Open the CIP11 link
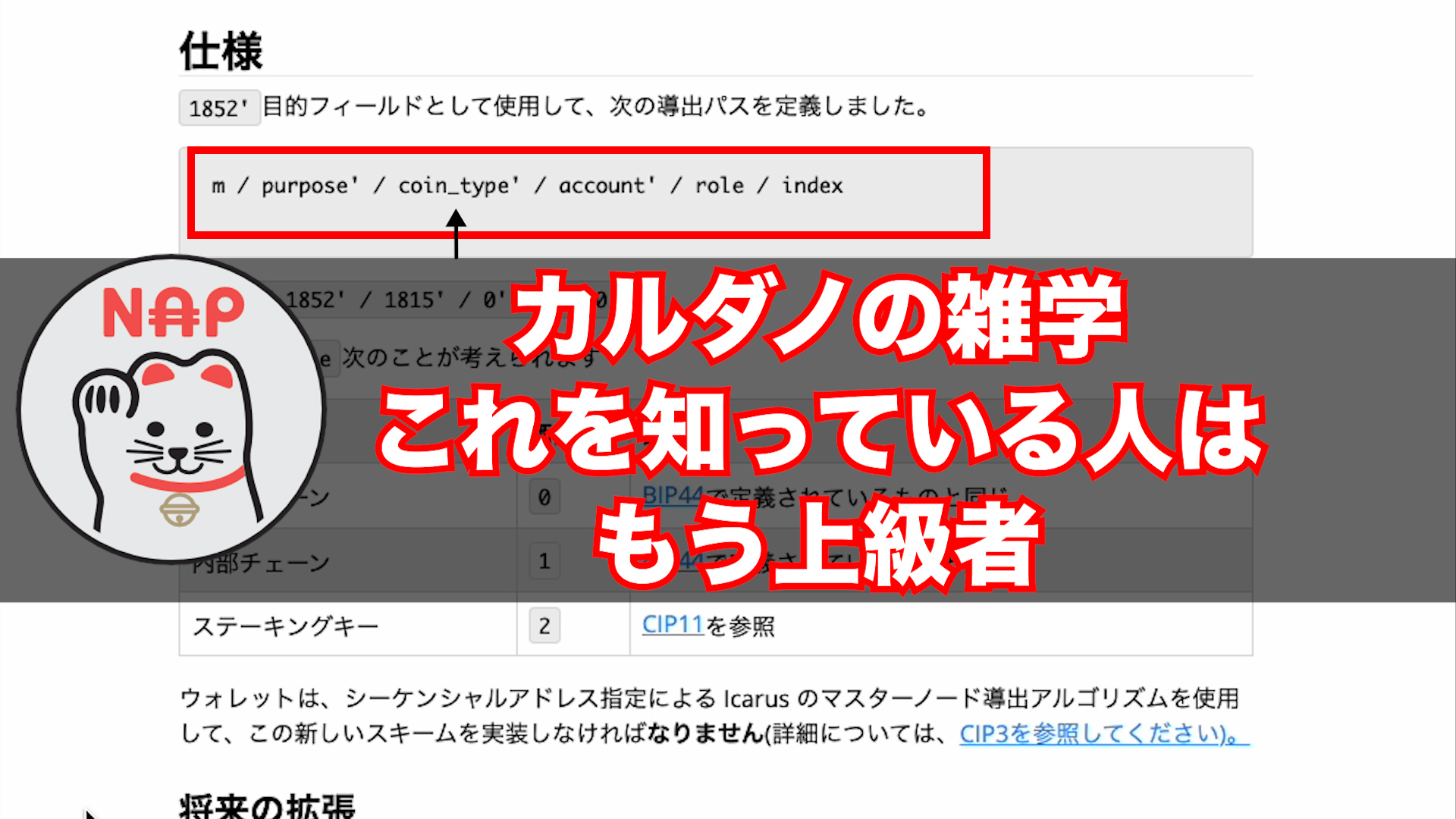1456x819 pixels. (x=673, y=625)
